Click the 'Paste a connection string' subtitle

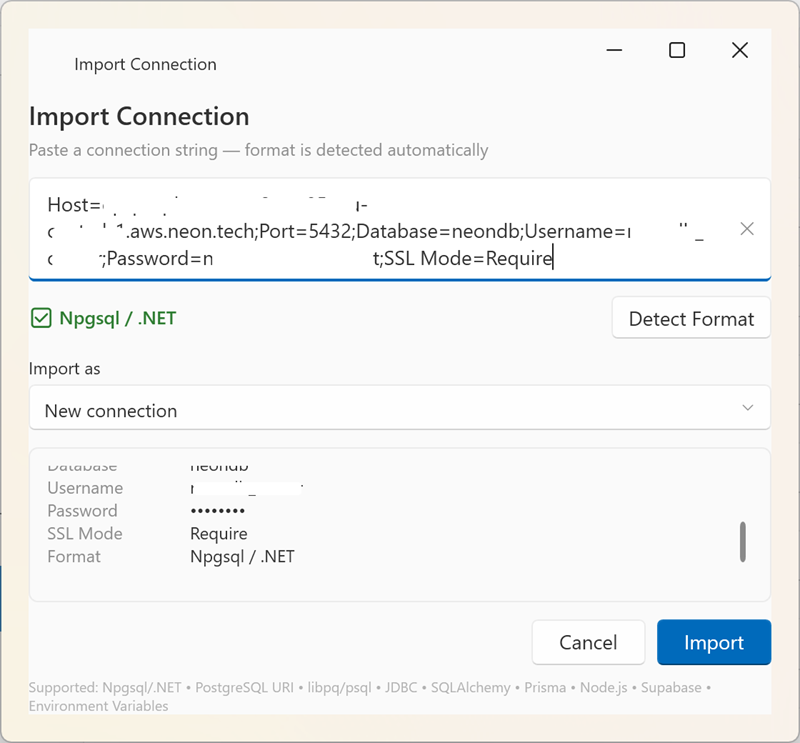click(x=258, y=150)
